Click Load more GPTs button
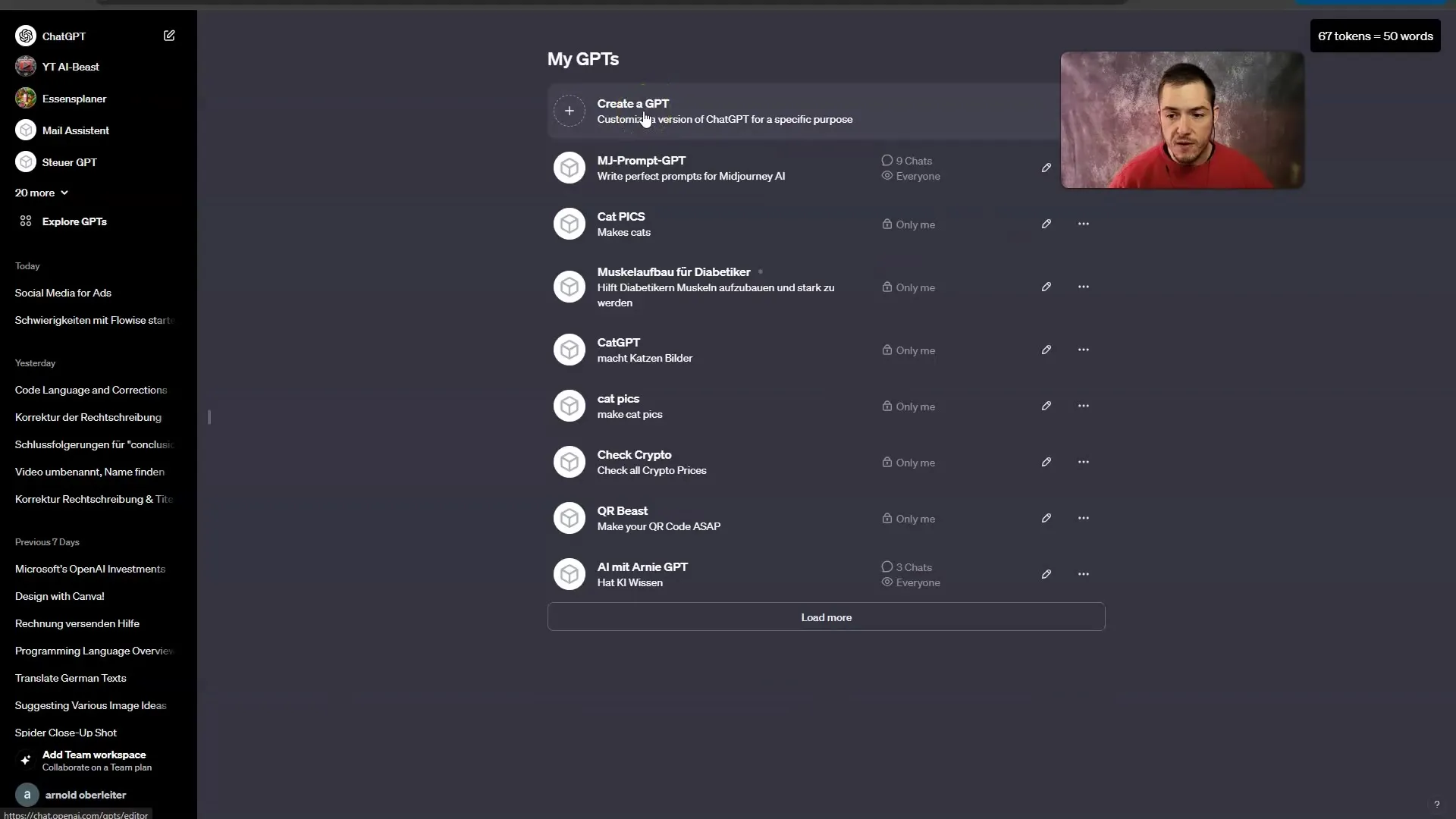The height and width of the screenshot is (819, 1456). [826, 617]
